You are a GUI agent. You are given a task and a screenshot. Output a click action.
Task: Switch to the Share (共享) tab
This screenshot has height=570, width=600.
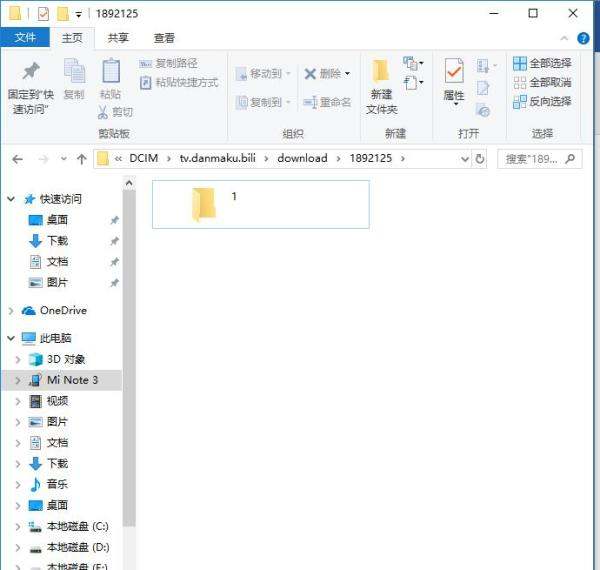click(x=118, y=38)
